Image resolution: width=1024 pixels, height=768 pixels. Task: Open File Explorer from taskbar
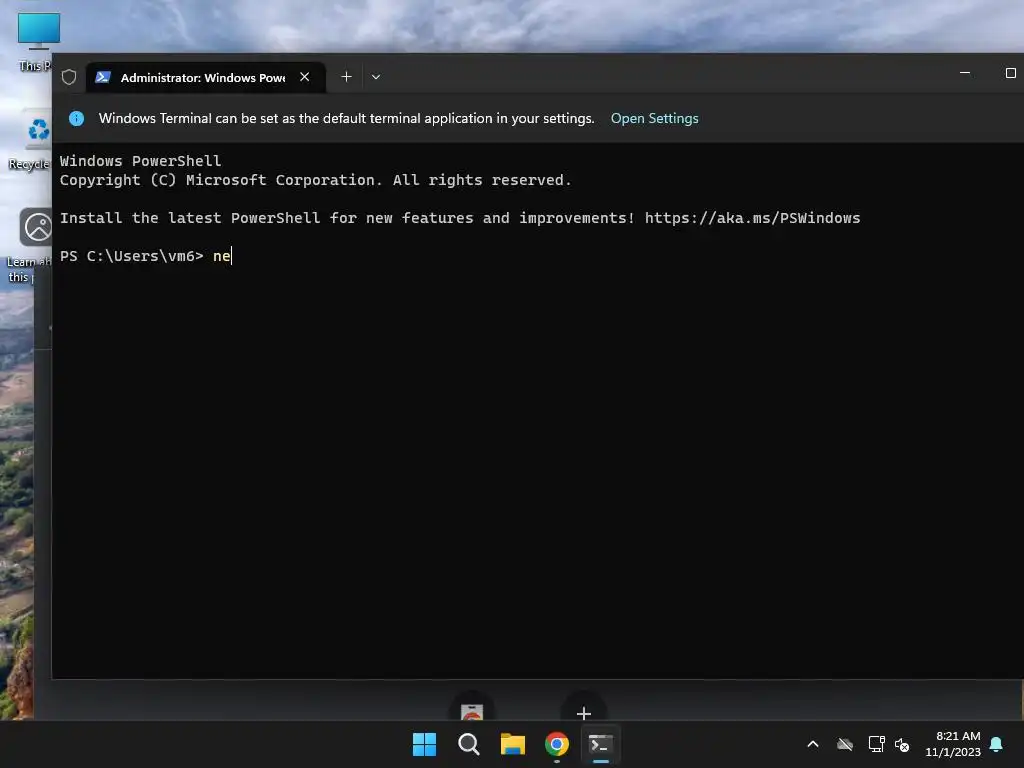point(513,744)
